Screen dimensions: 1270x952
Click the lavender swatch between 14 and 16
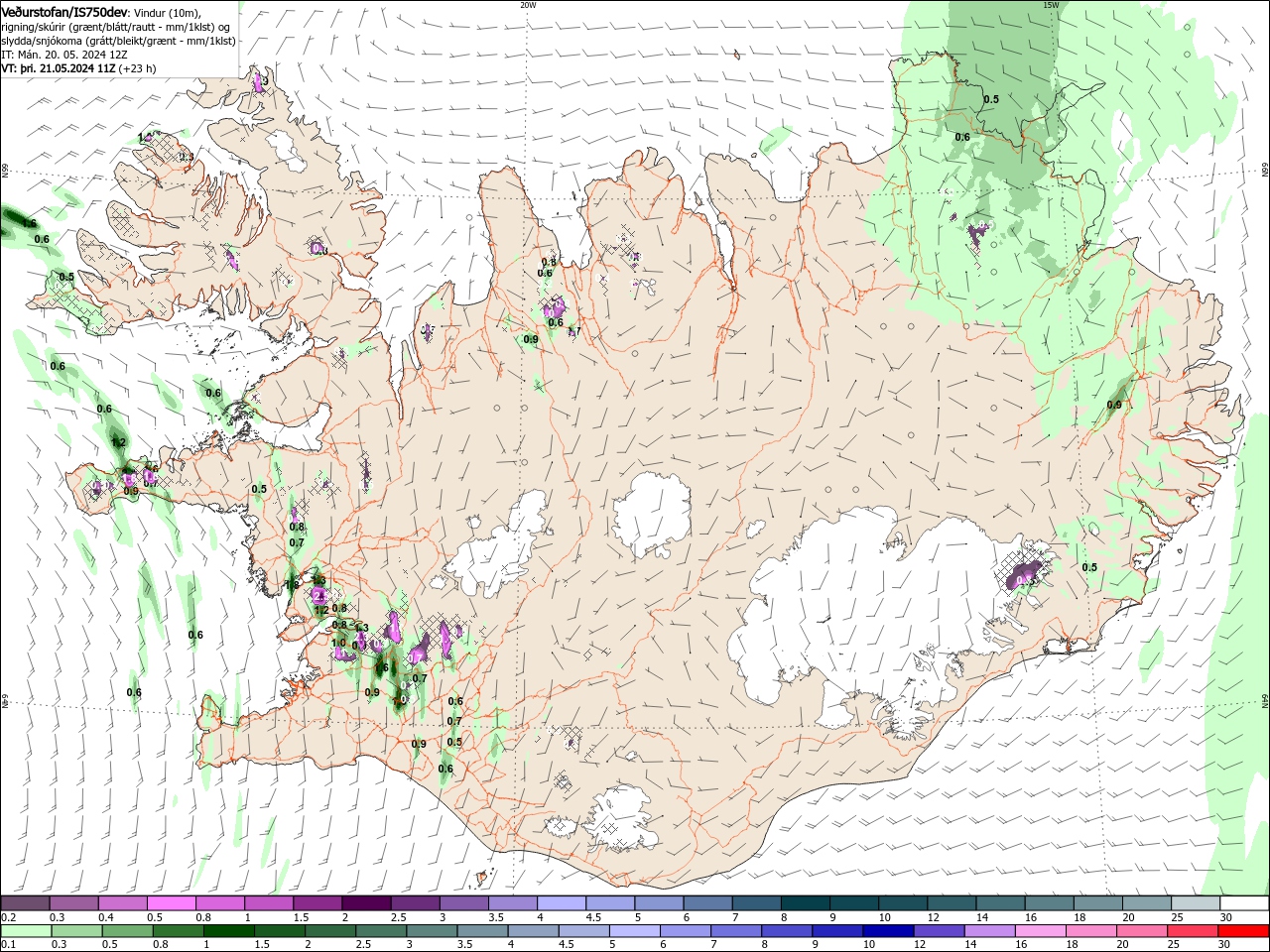(x=990, y=931)
